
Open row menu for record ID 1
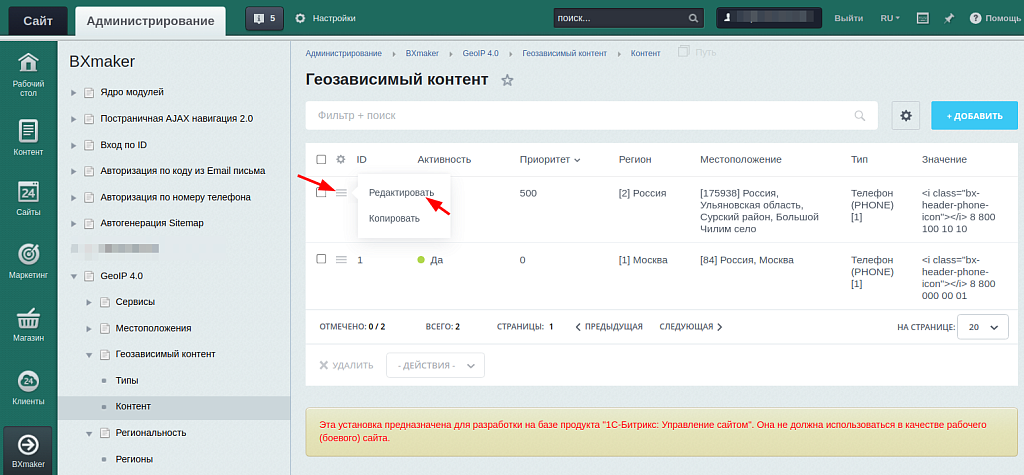(341, 259)
